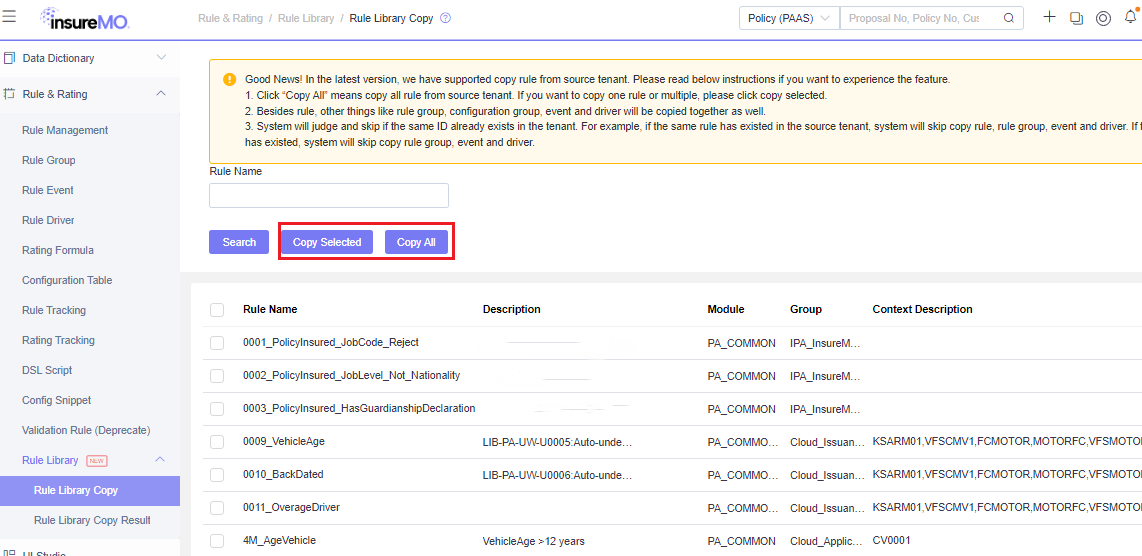
Task: Toggle the select-all checkbox in table header
Action: 217,310
